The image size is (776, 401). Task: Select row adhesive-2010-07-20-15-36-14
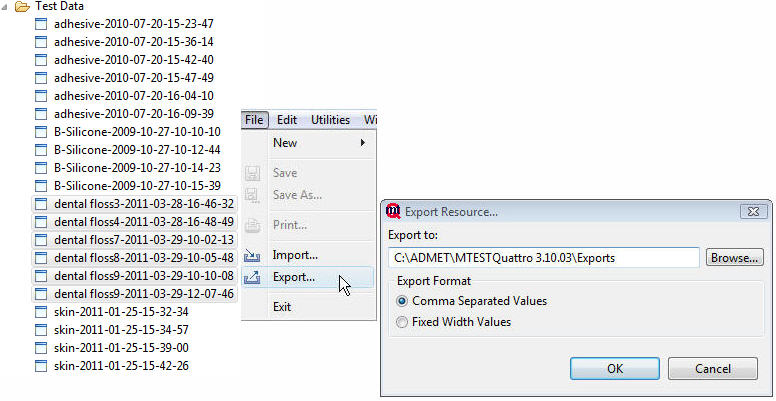125,42
